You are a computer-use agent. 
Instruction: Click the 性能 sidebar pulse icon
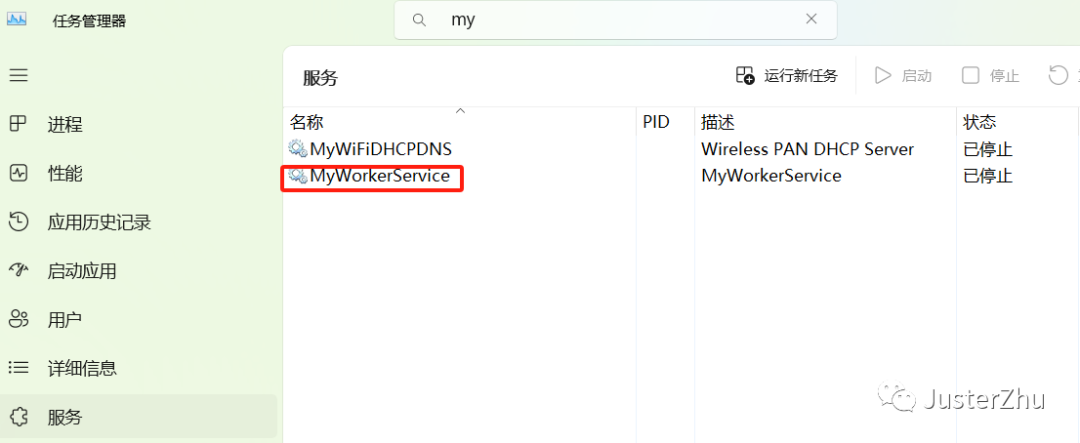19,173
